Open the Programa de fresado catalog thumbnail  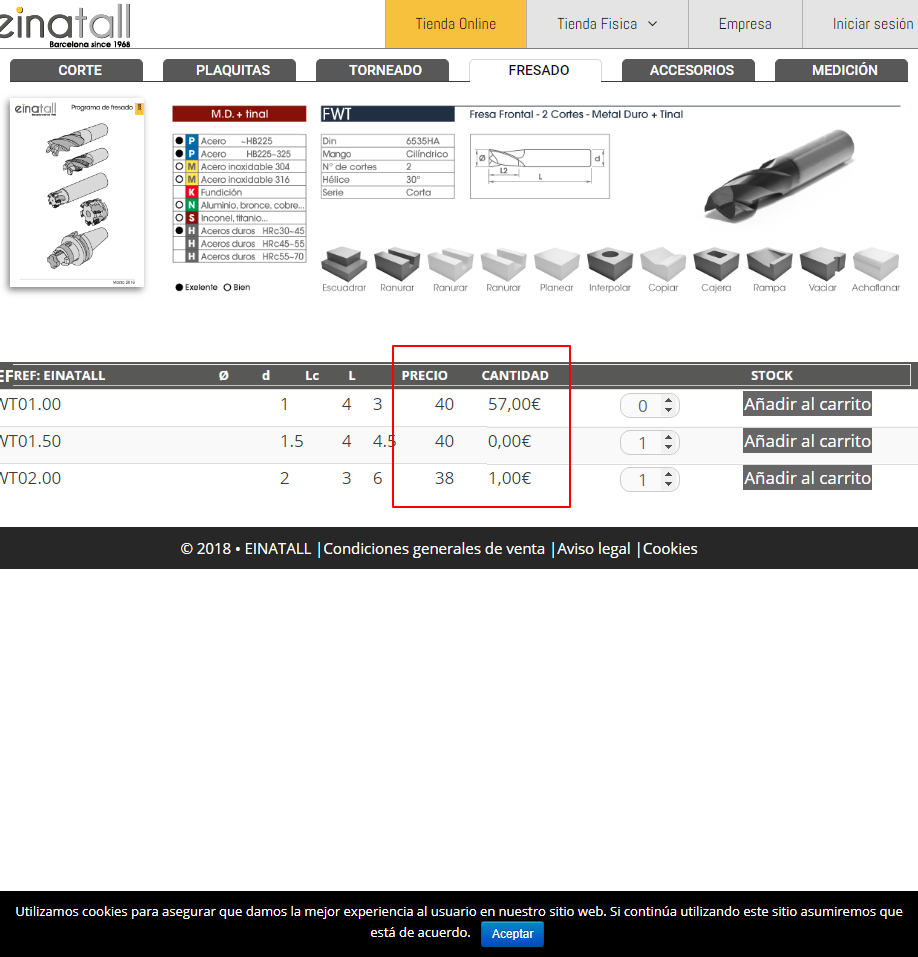tap(77, 193)
